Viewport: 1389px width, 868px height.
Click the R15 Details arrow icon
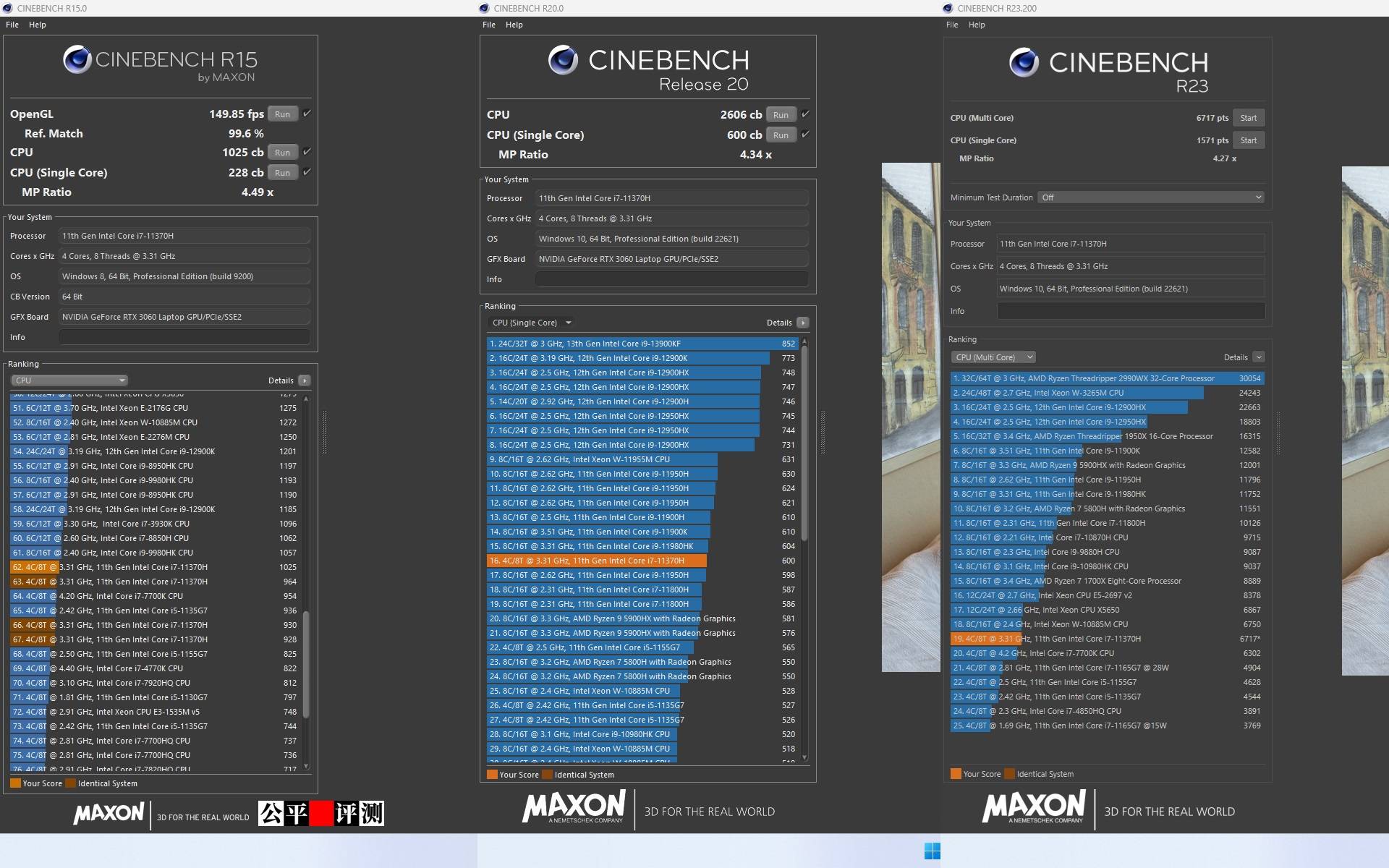click(305, 380)
